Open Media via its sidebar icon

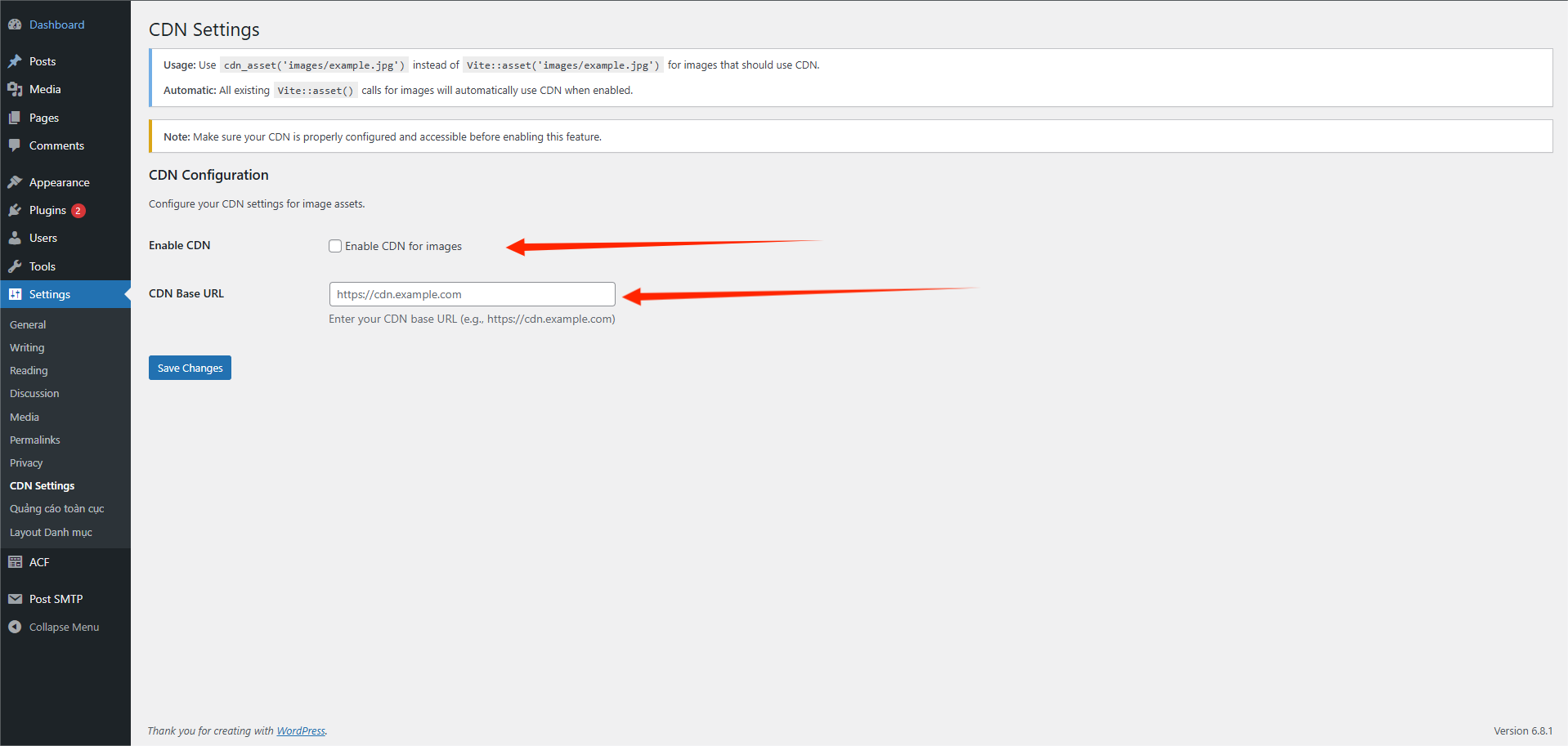click(x=15, y=89)
